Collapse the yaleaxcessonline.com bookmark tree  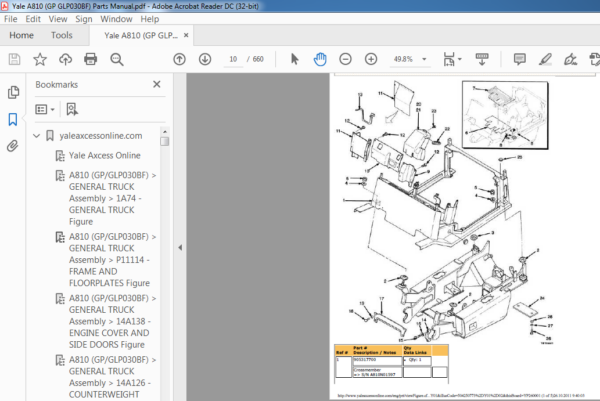click(37, 136)
